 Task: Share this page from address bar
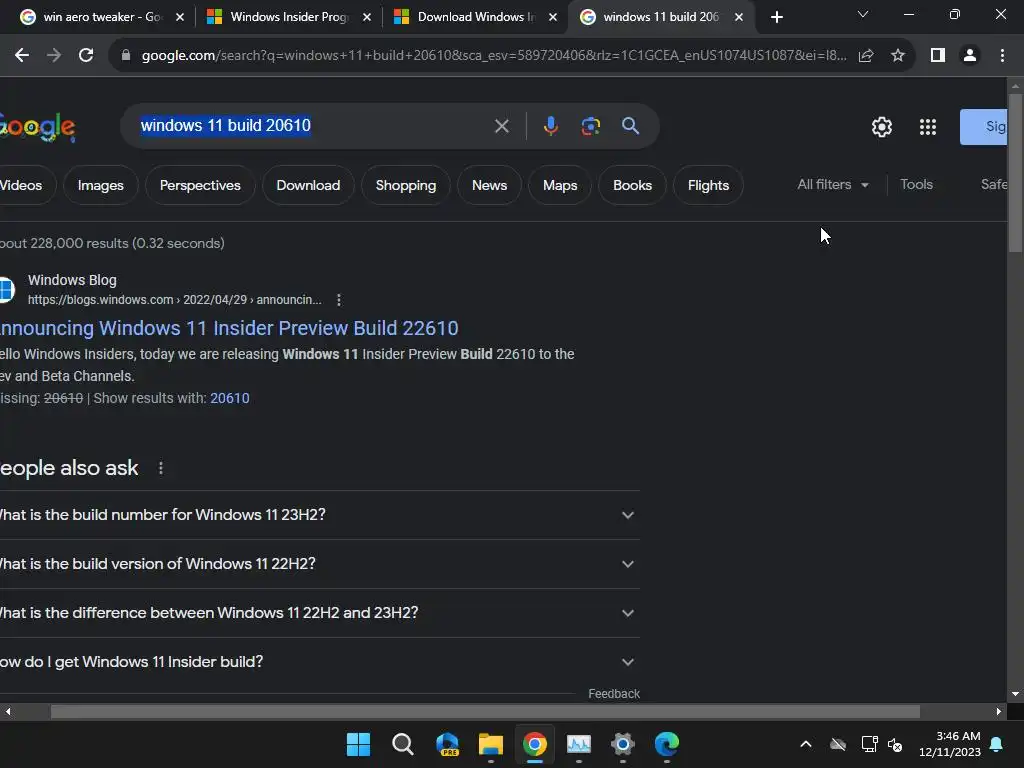pos(866,56)
